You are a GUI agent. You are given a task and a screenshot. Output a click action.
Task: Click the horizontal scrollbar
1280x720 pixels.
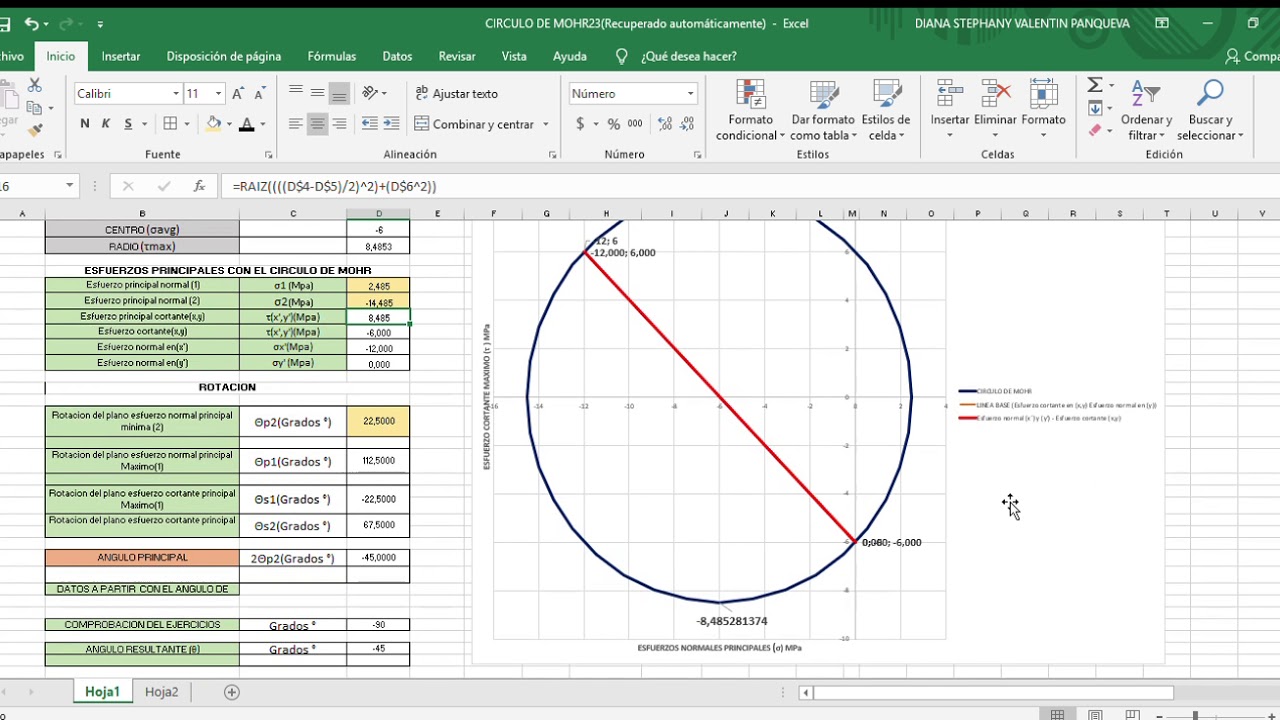[993, 692]
